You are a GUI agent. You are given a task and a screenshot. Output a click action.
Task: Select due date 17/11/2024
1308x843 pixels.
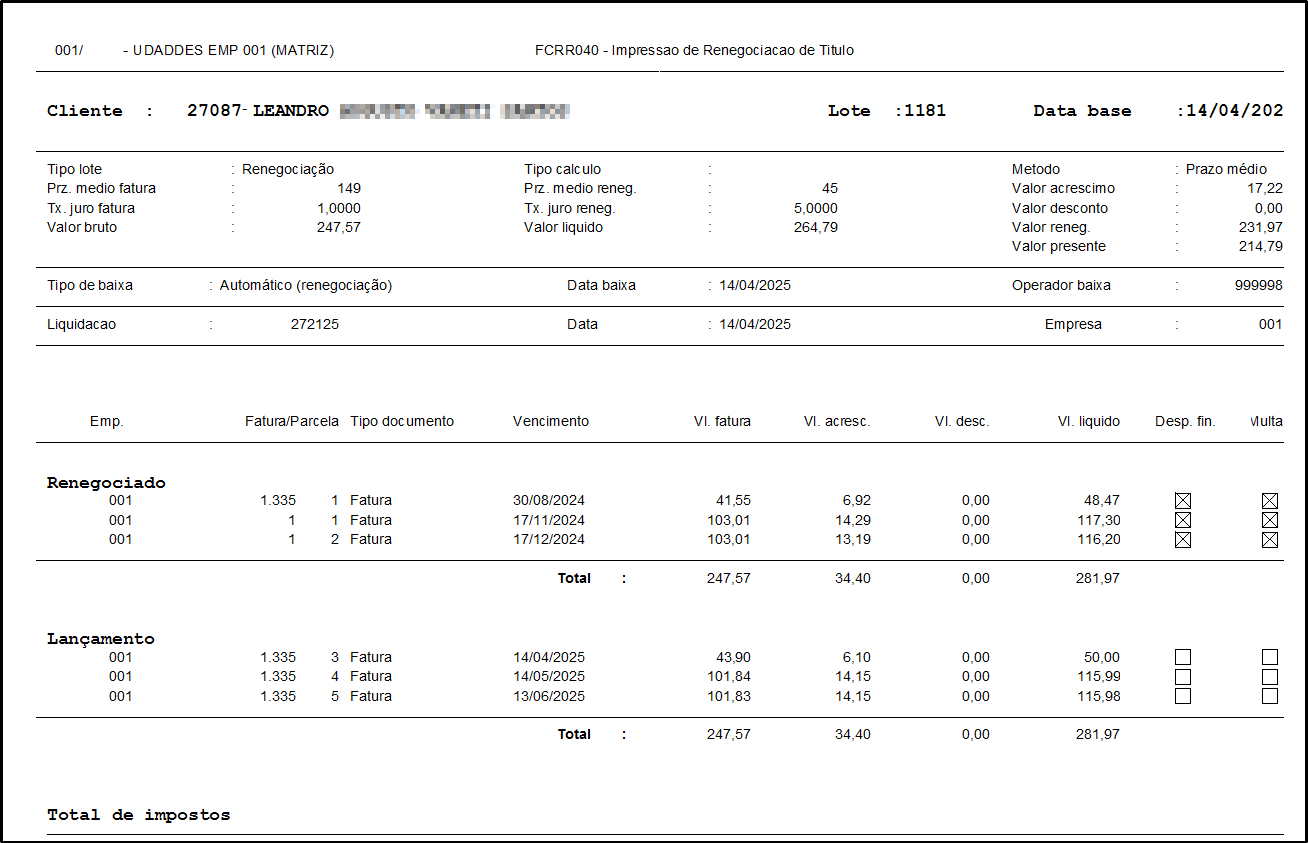coord(549,520)
